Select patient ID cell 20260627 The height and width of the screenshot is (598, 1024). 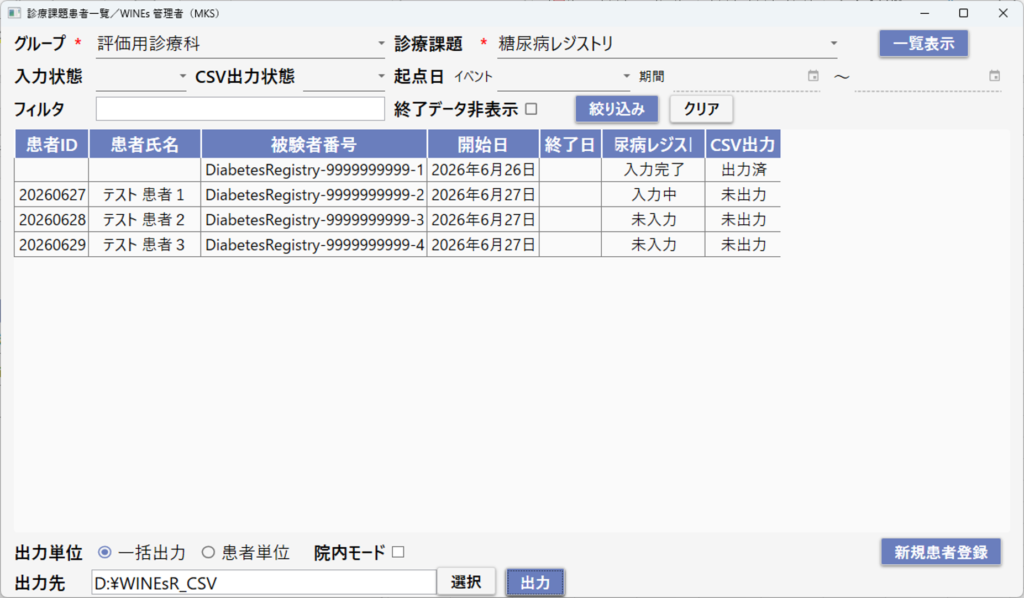coord(52,195)
